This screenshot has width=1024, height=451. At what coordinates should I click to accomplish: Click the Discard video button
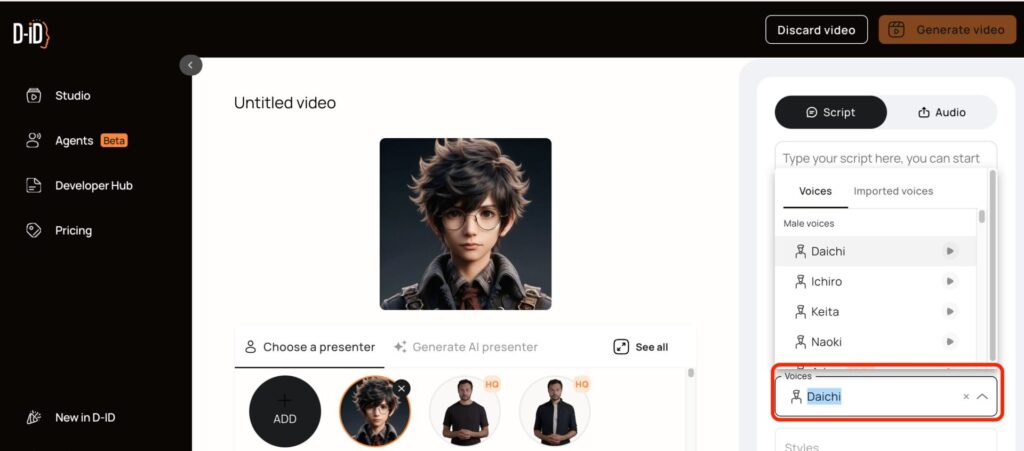[x=816, y=30]
